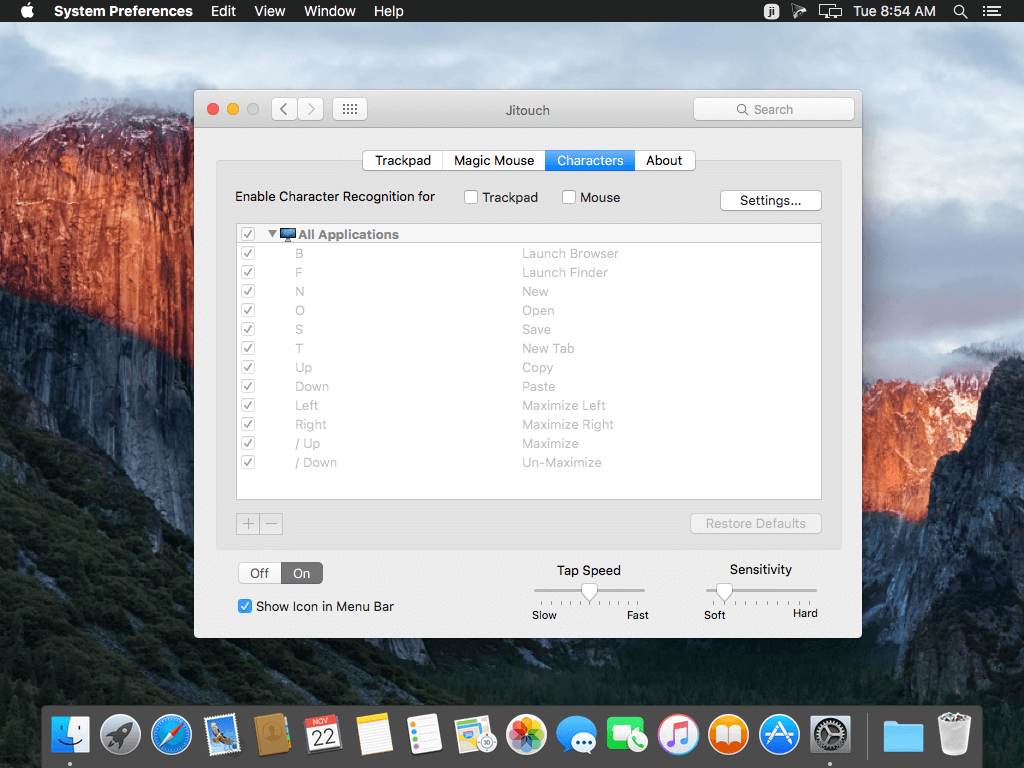
Task: Open Maps in the Dock
Action: pos(475,734)
